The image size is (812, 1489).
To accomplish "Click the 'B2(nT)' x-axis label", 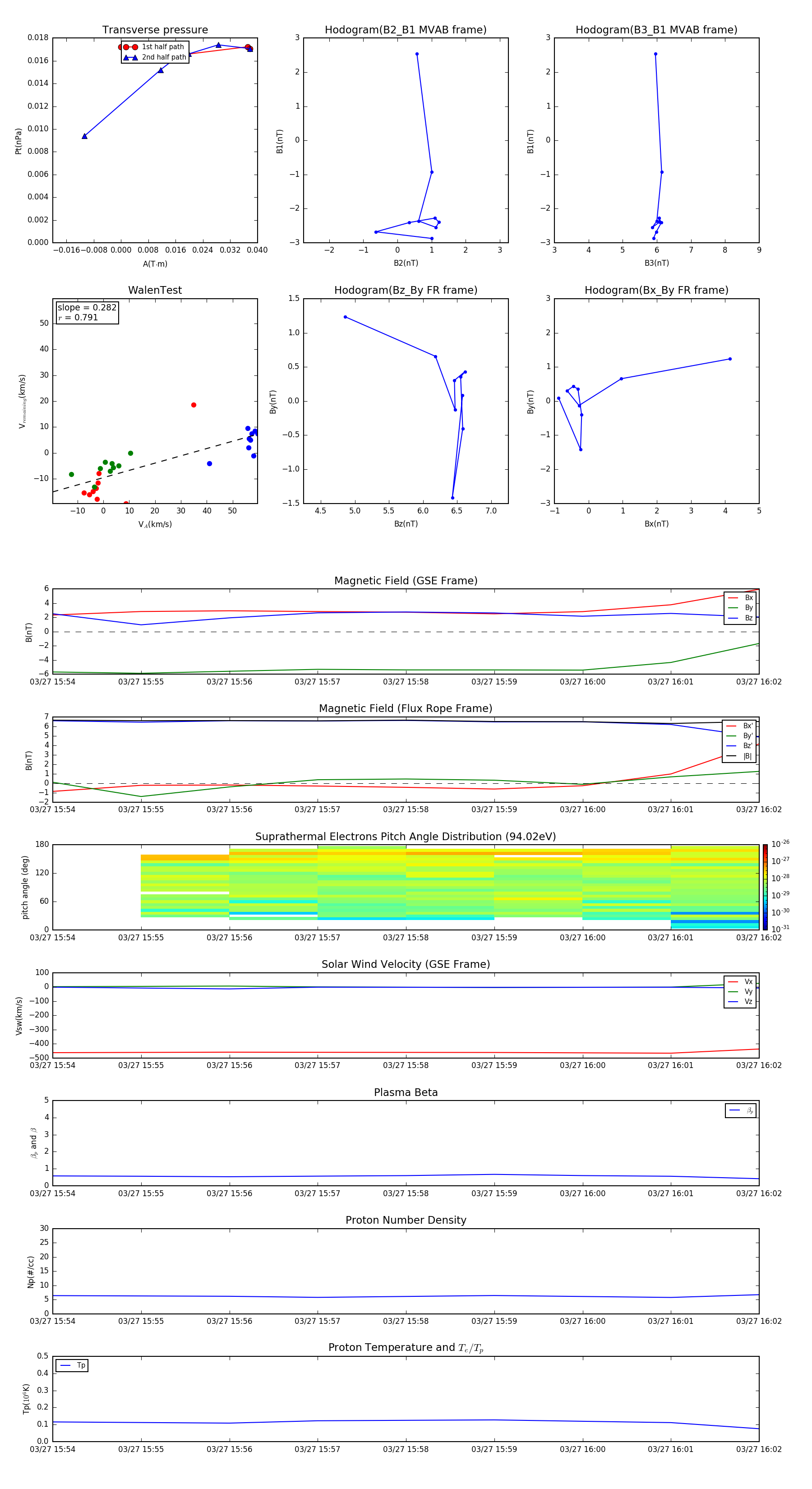I will coord(406,263).
